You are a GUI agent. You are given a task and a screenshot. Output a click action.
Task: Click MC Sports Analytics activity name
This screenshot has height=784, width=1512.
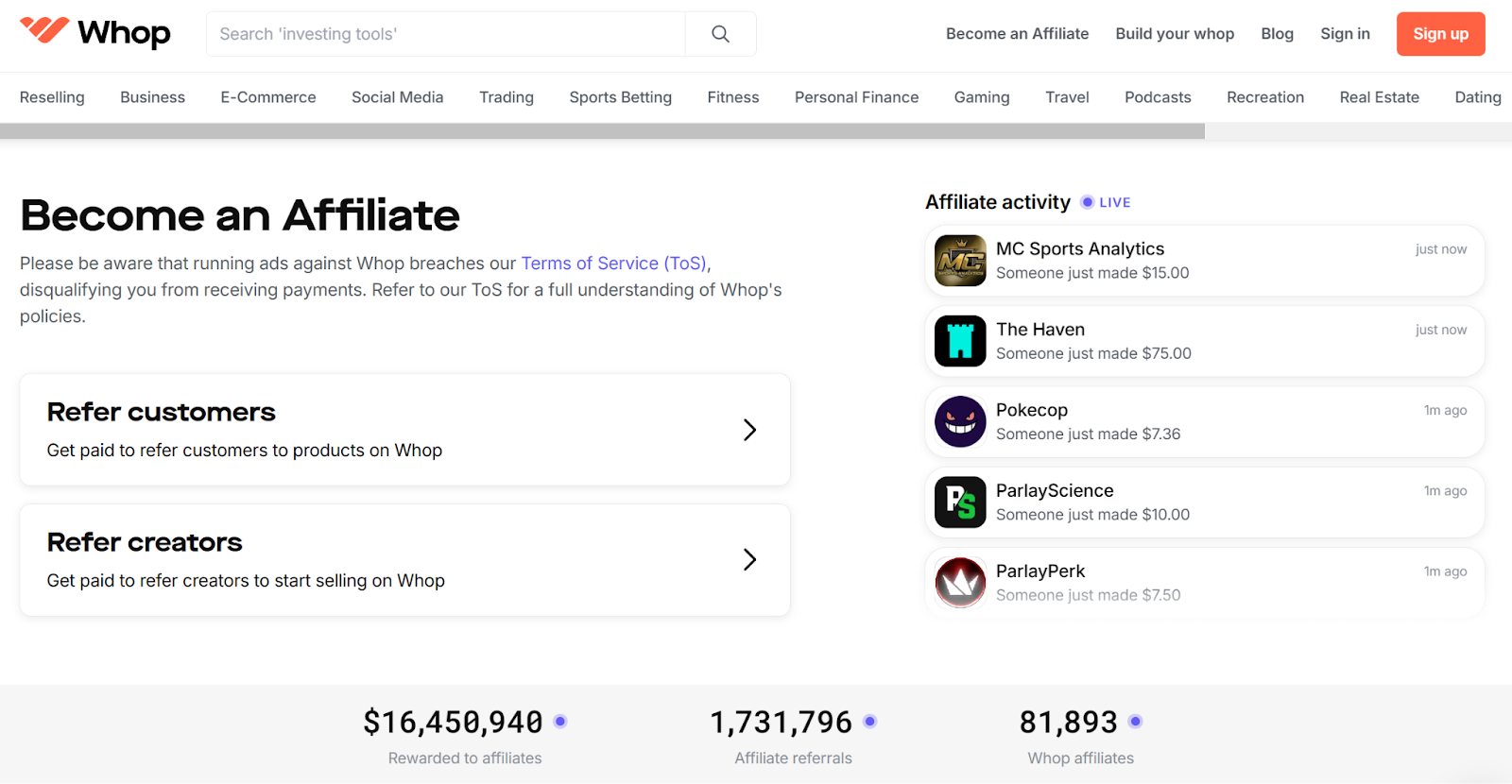coord(1080,248)
